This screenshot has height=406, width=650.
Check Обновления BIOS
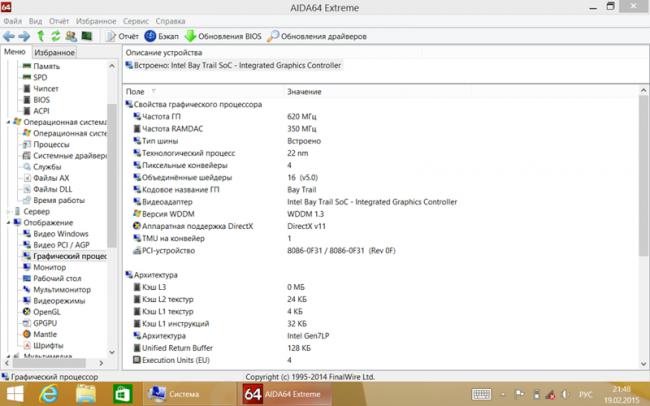(223, 36)
